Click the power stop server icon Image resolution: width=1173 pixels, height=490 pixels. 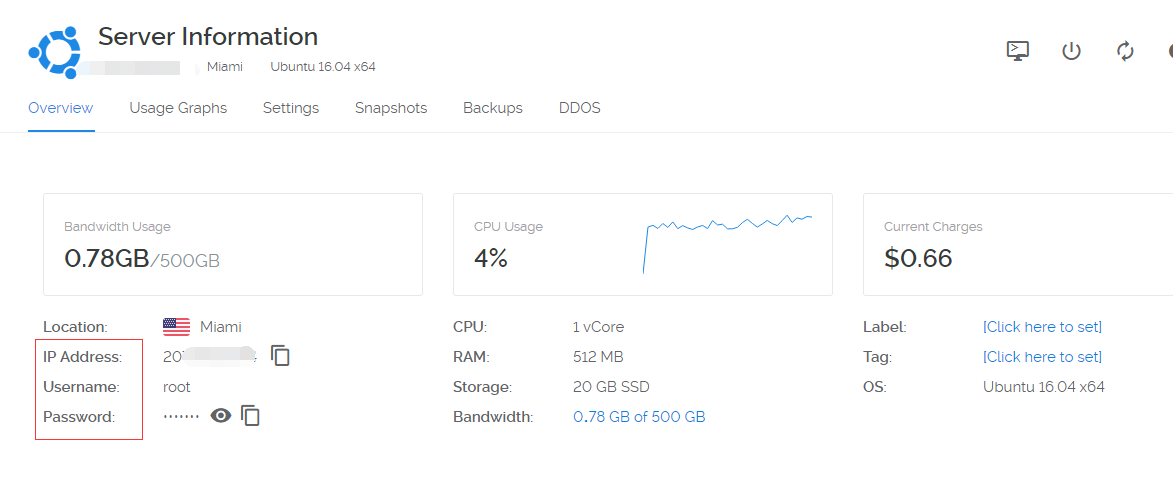click(x=1071, y=51)
